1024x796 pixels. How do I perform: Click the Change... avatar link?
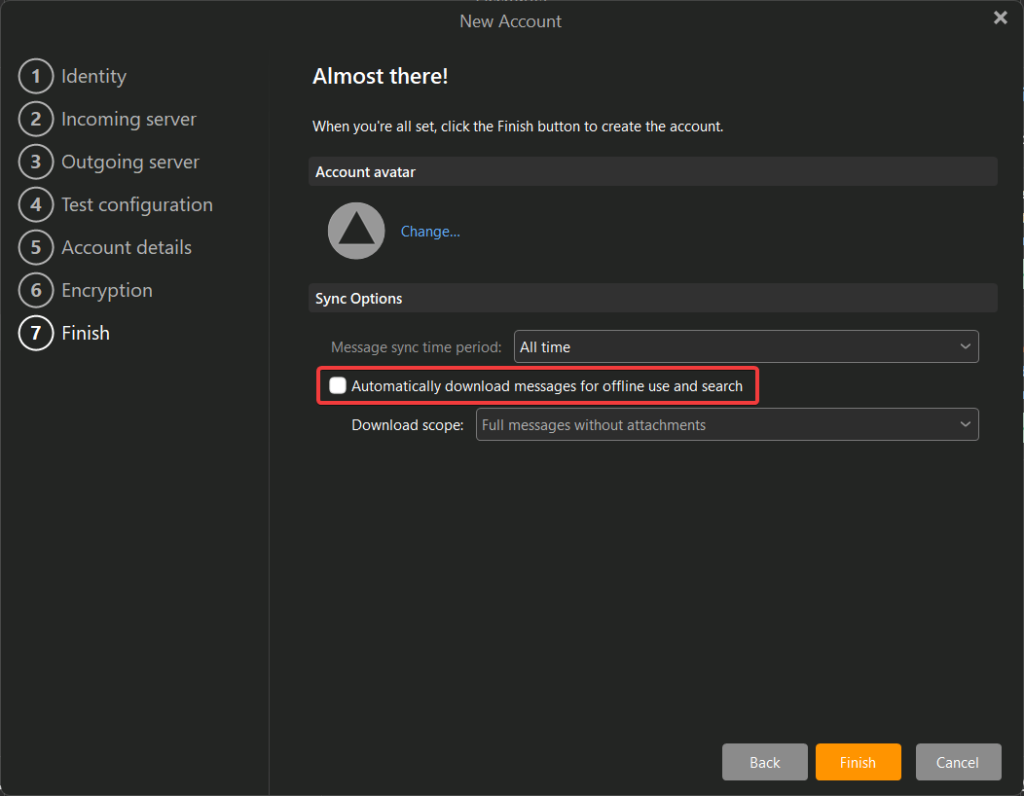point(430,231)
